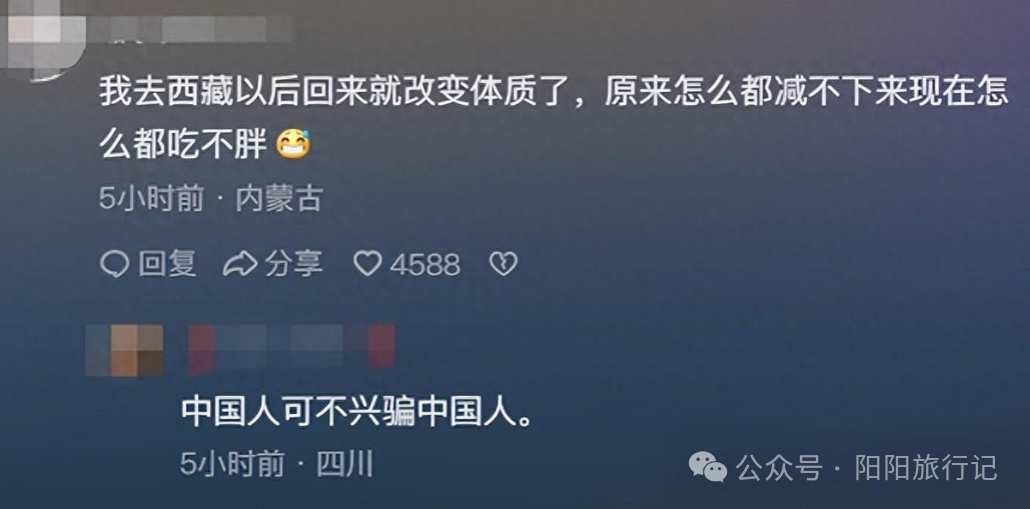Like the comment with the heart icon
This screenshot has width=1030, height=509.
coord(367,264)
